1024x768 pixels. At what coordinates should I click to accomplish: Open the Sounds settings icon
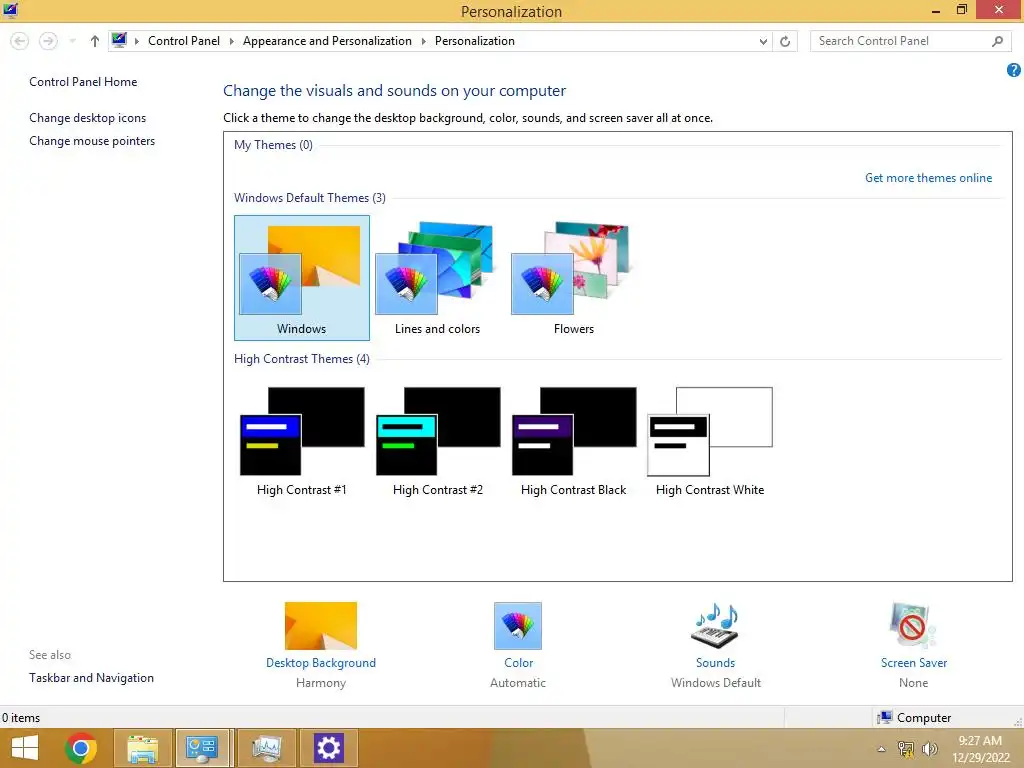tap(715, 626)
